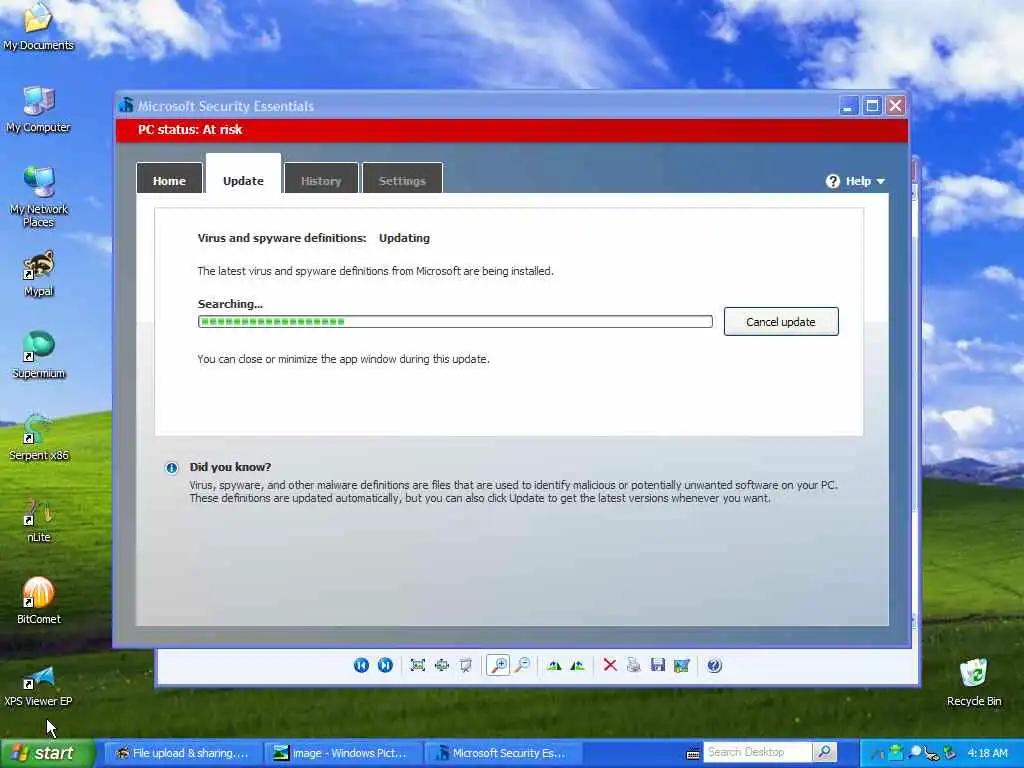The height and width of the screenshot is (768, 1024).
Task: Delete image with red X icon
Action: pos(610,665)
